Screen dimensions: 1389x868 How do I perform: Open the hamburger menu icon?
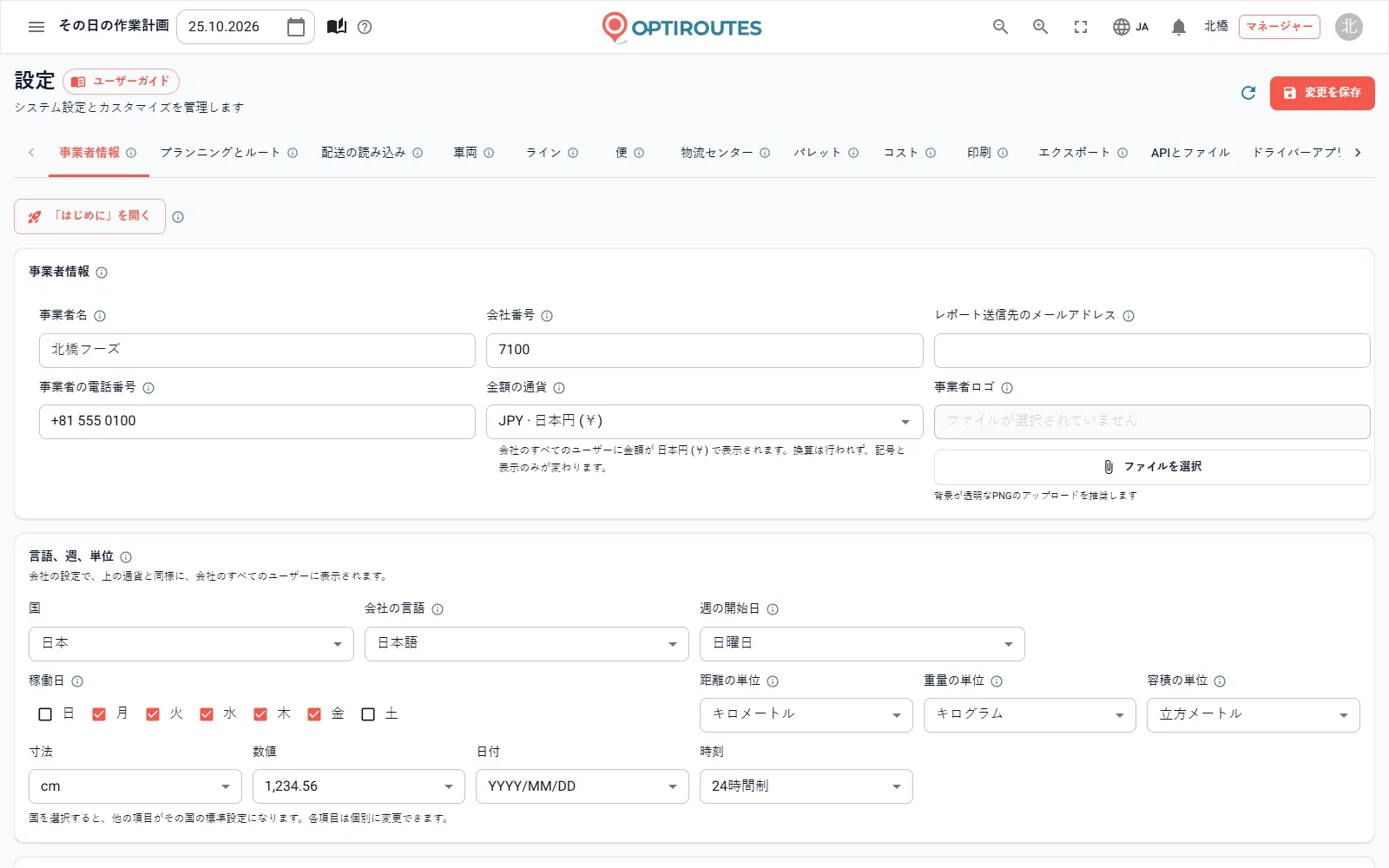(36, 27)
